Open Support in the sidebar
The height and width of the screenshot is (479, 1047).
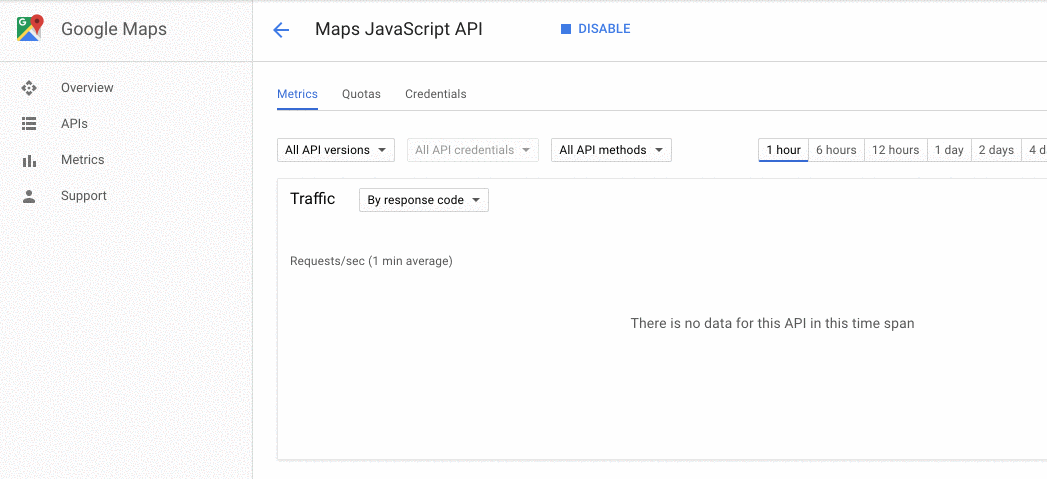coord(83,196)
